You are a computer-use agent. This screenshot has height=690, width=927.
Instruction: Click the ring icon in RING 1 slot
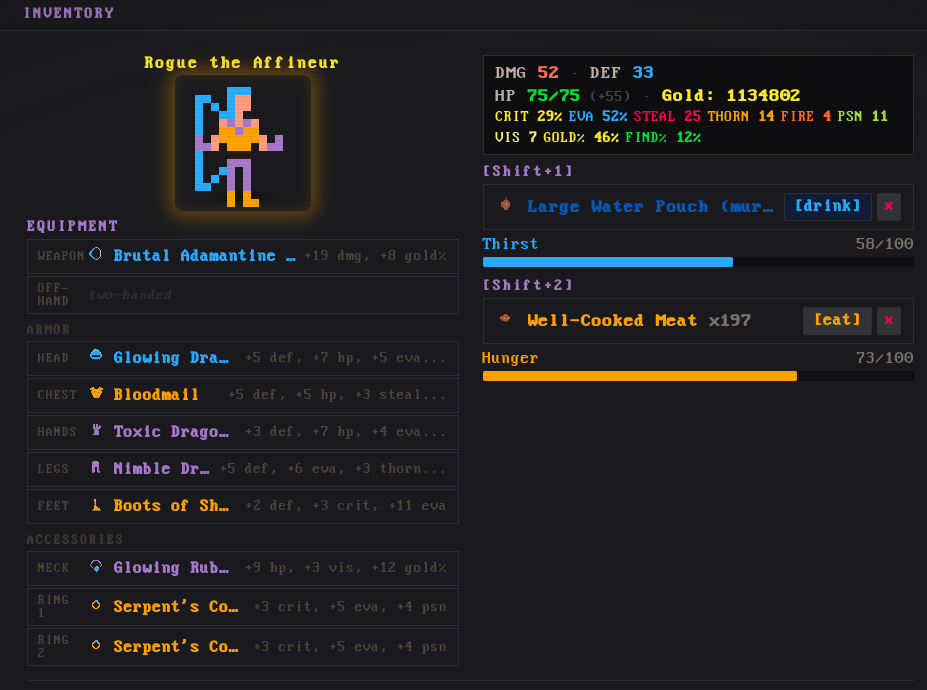tap(96, 605)
